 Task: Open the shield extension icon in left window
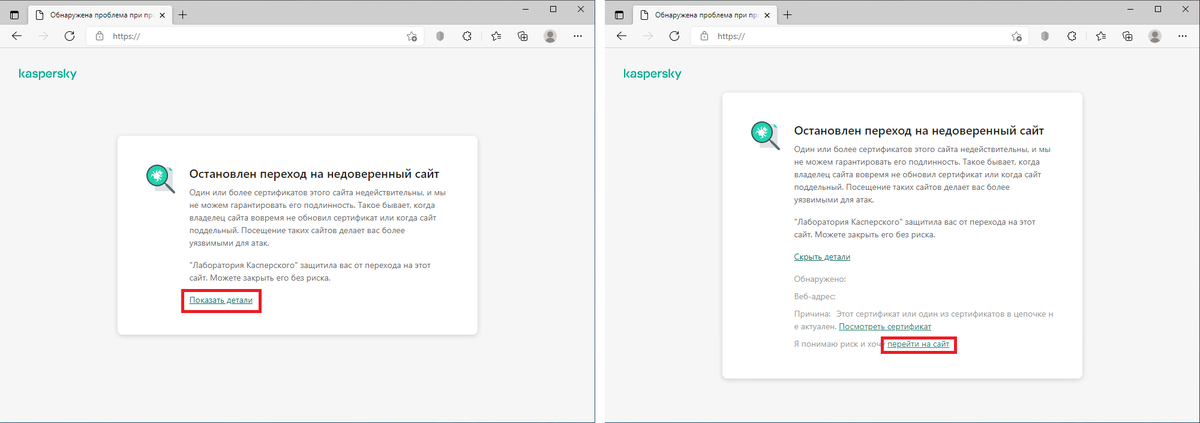(x=440, y=36)
